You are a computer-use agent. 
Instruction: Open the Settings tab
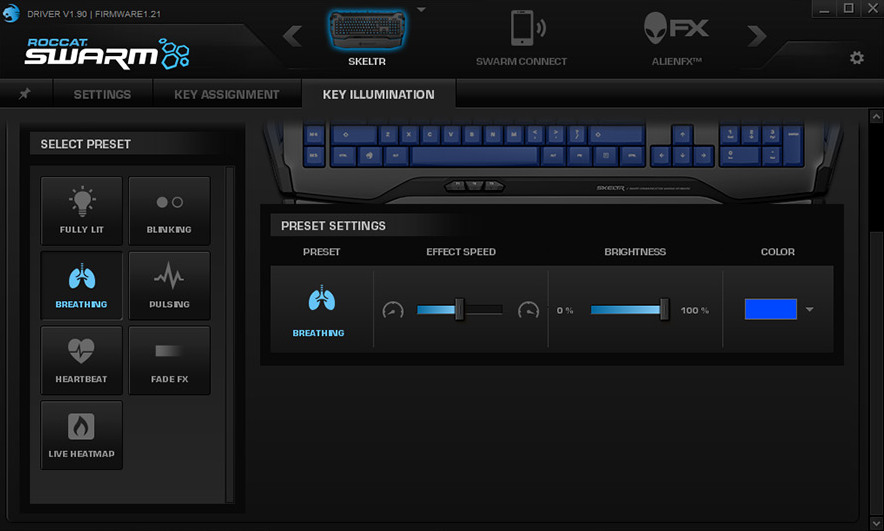click(x=102, y=94)
